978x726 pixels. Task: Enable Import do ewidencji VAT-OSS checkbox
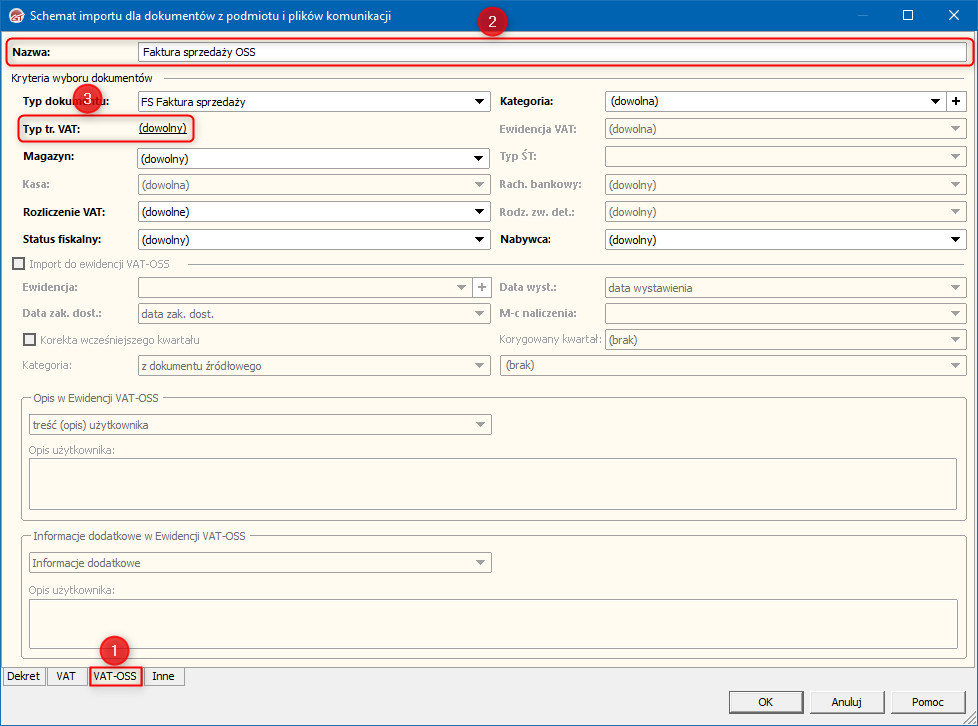[17, 264]
